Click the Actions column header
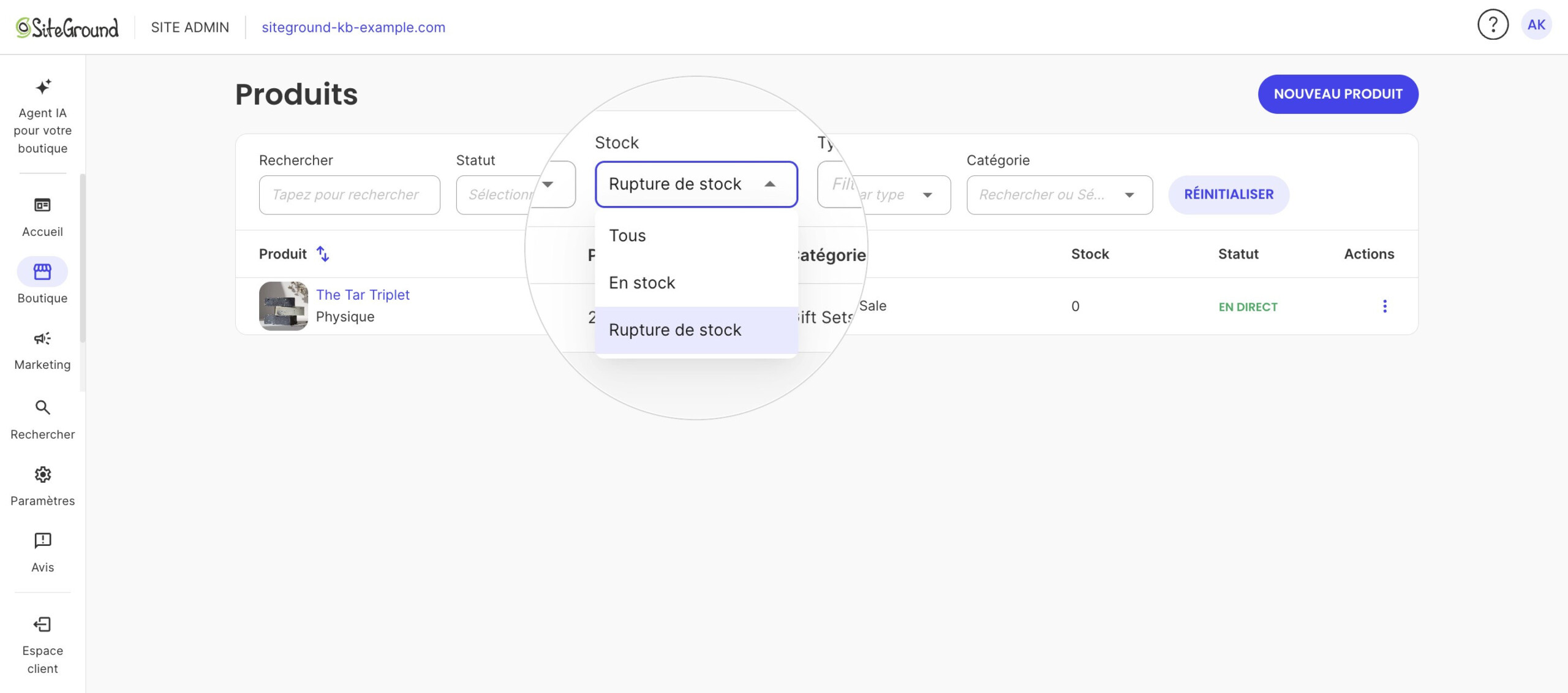The height and width of the screenshot is (693, 1568). pyautogui.click(x=1369, y=254)
